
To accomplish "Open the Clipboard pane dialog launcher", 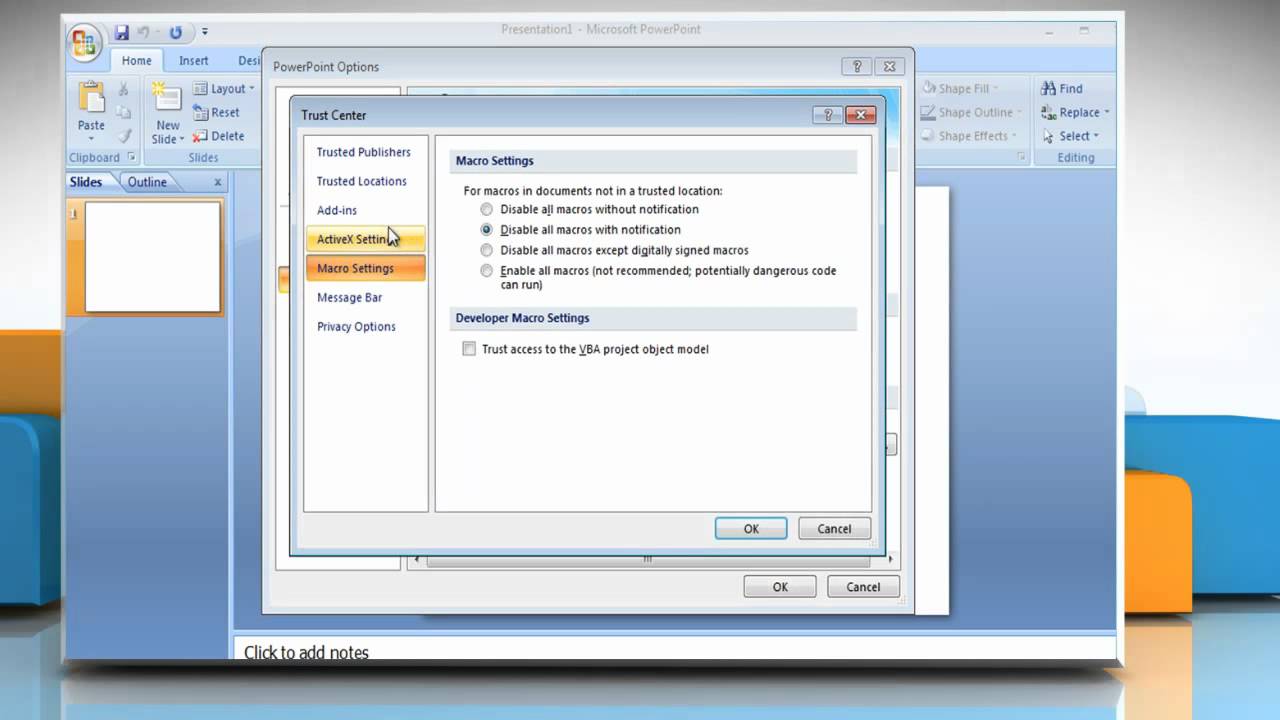I will (131, 157).
